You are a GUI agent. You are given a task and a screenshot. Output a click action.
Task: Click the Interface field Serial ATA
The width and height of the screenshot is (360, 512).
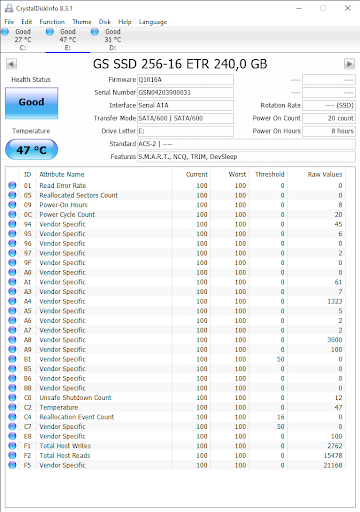(x=185, y=105)
